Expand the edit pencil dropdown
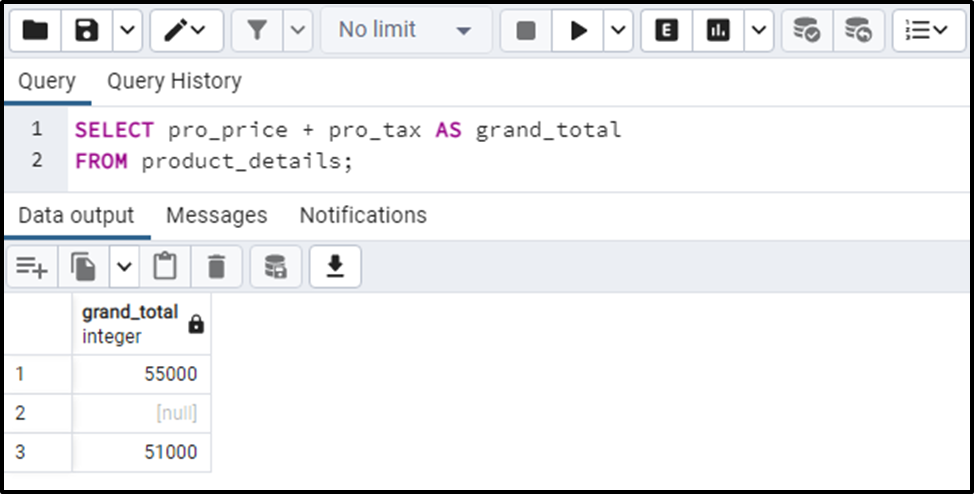The width and height of the screenshot is (974, 494). pyautogui.click(x=186, y=30)
